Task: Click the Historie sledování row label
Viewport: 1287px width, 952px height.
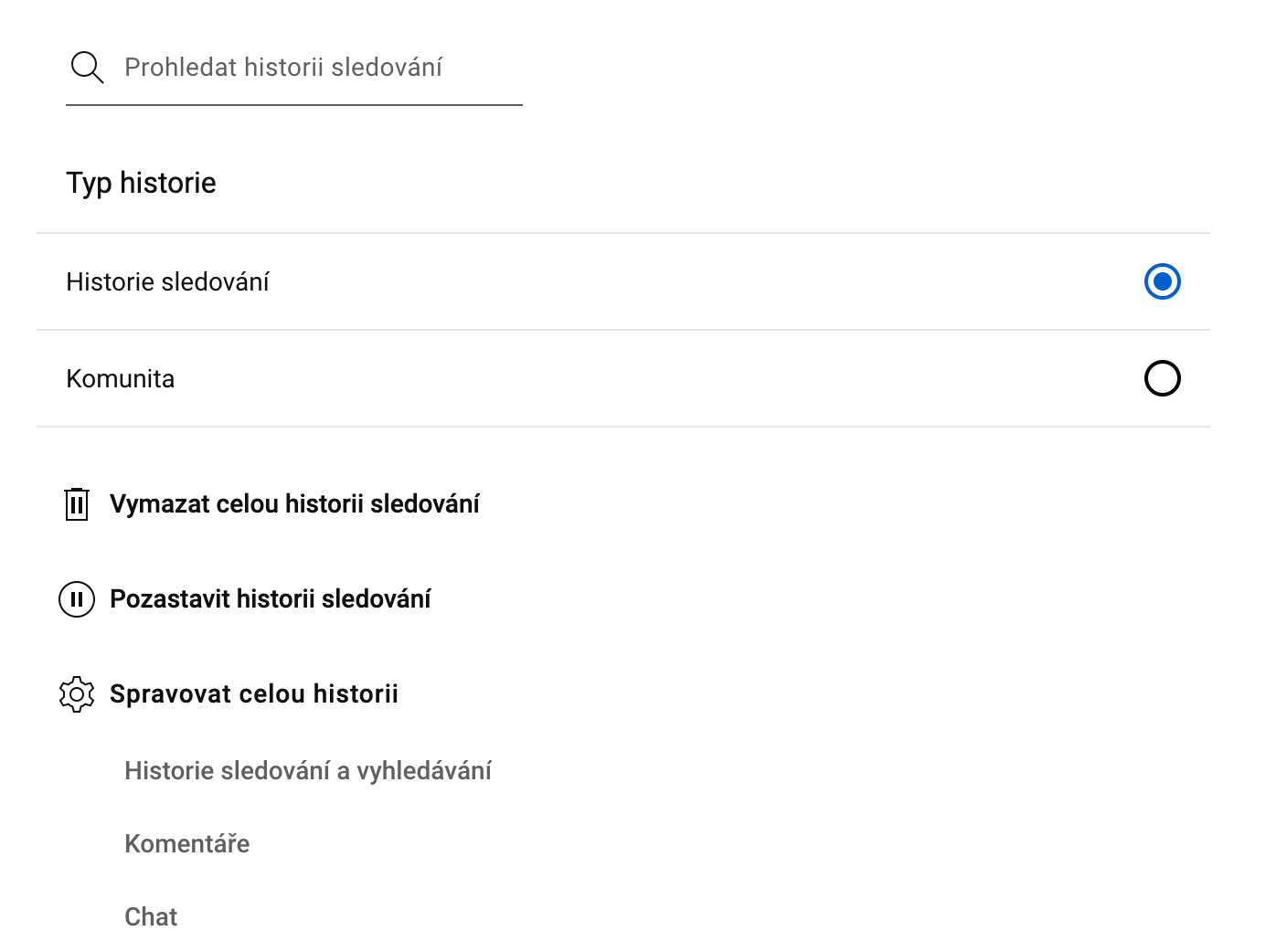Action: tap(167, 282)
